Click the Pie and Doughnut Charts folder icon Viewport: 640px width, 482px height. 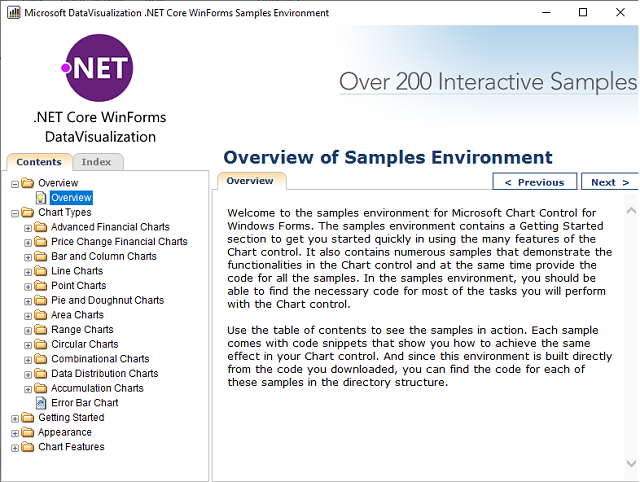tap(40, 300)
